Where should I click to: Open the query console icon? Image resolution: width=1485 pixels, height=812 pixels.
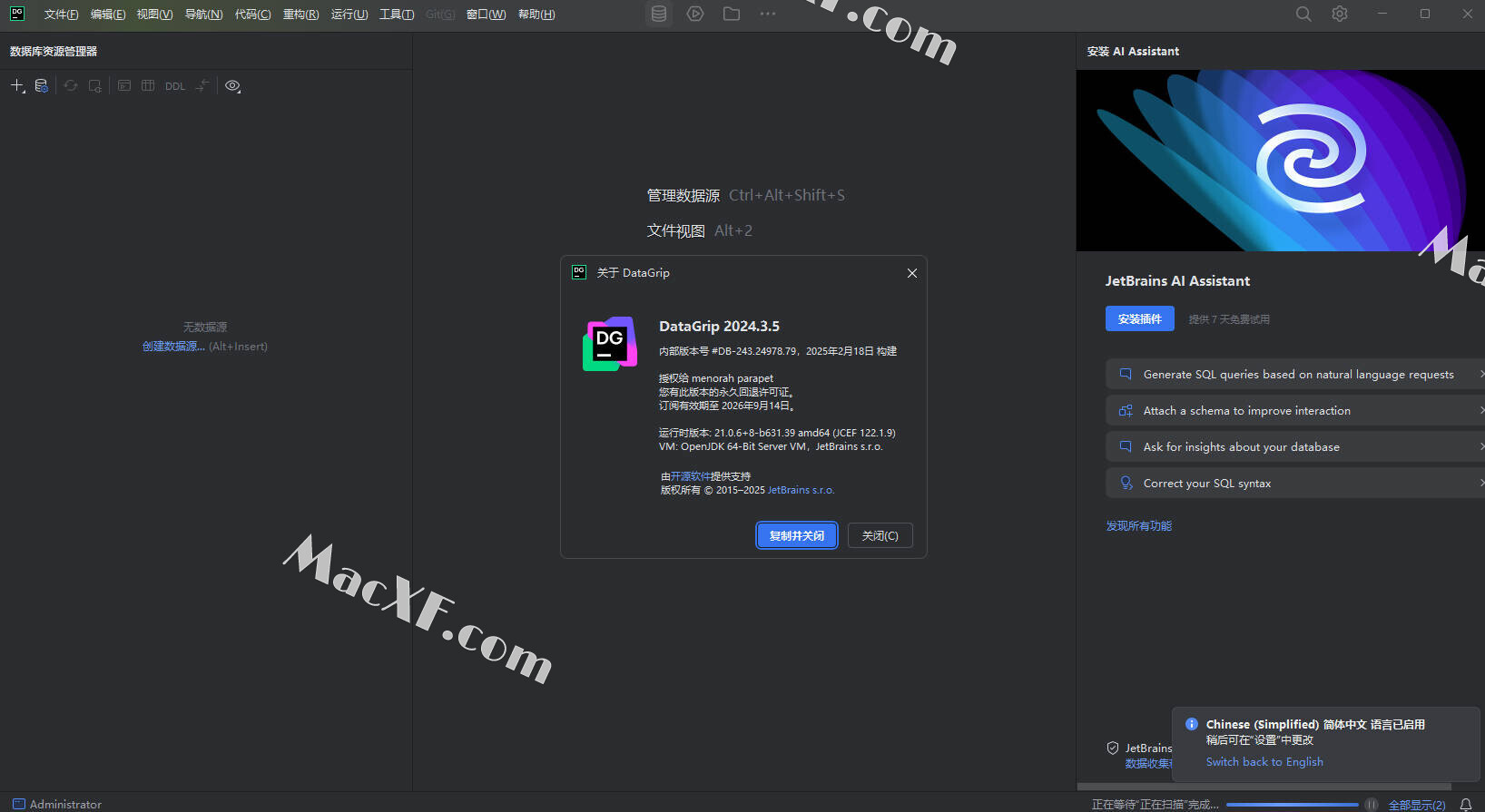pos(124,85)
